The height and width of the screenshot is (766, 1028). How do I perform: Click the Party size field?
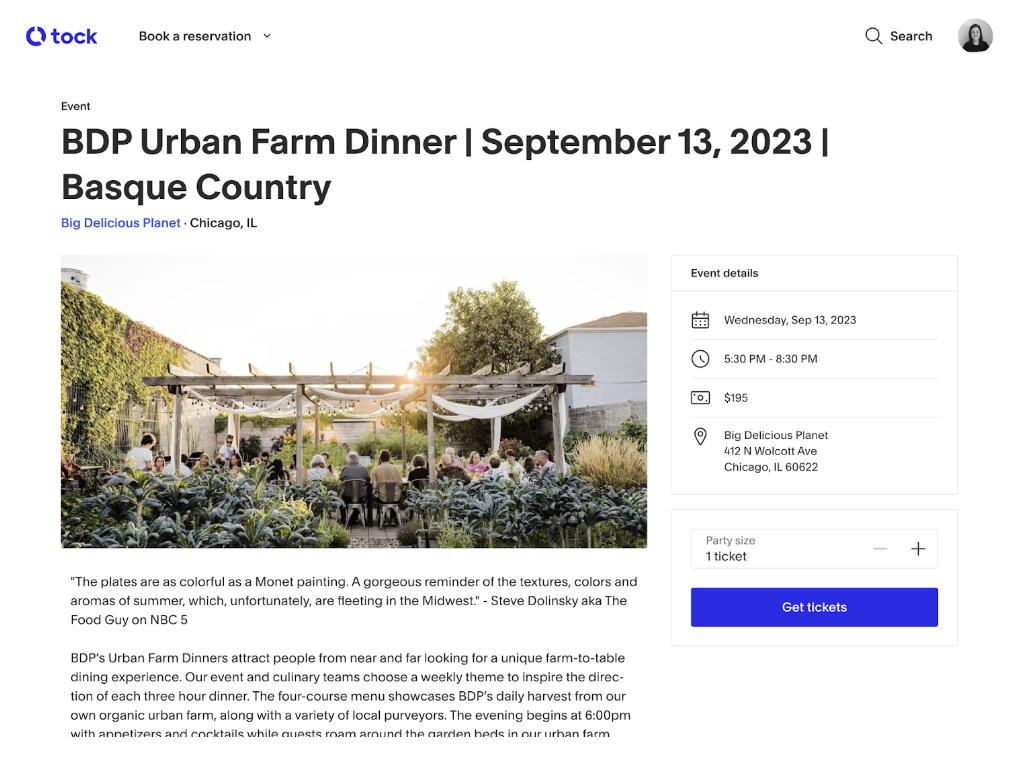point(814,549)
